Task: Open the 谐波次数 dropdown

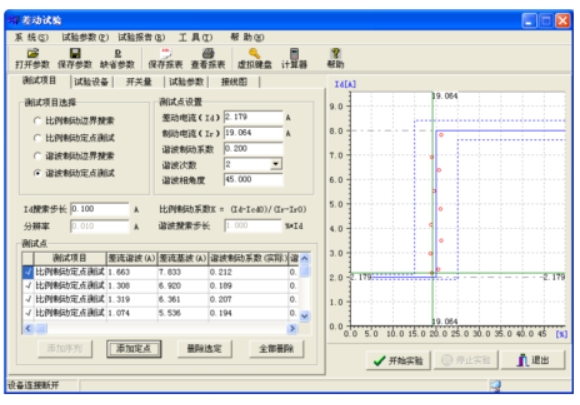Action: click(276, 164)
